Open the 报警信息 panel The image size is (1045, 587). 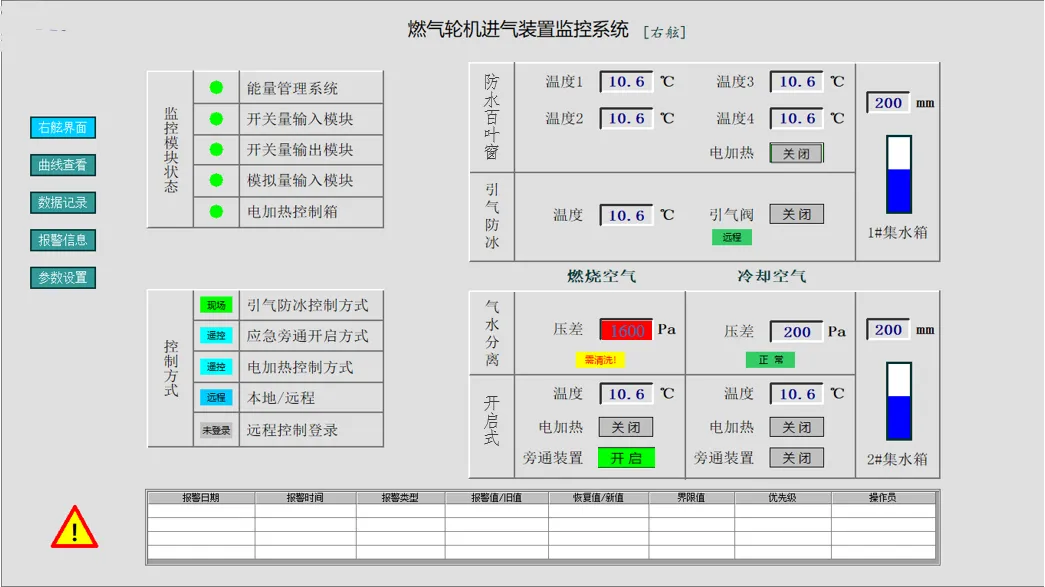(x=61, y=239)
